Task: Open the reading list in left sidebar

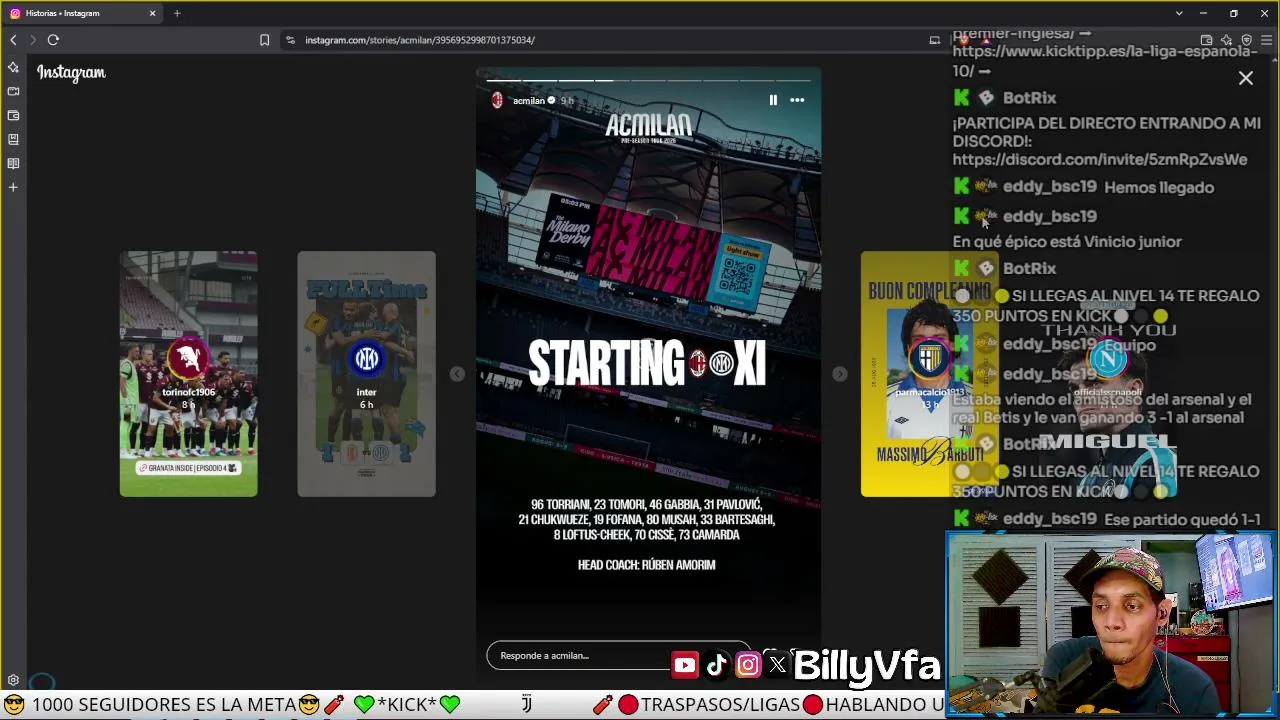Action: point(13,163)
